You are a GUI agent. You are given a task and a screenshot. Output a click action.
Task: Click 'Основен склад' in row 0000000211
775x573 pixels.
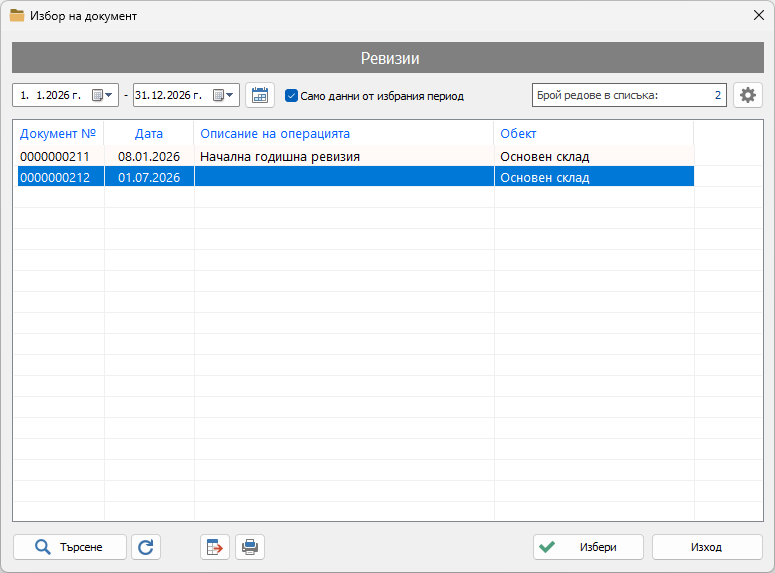tap(594, 156)
